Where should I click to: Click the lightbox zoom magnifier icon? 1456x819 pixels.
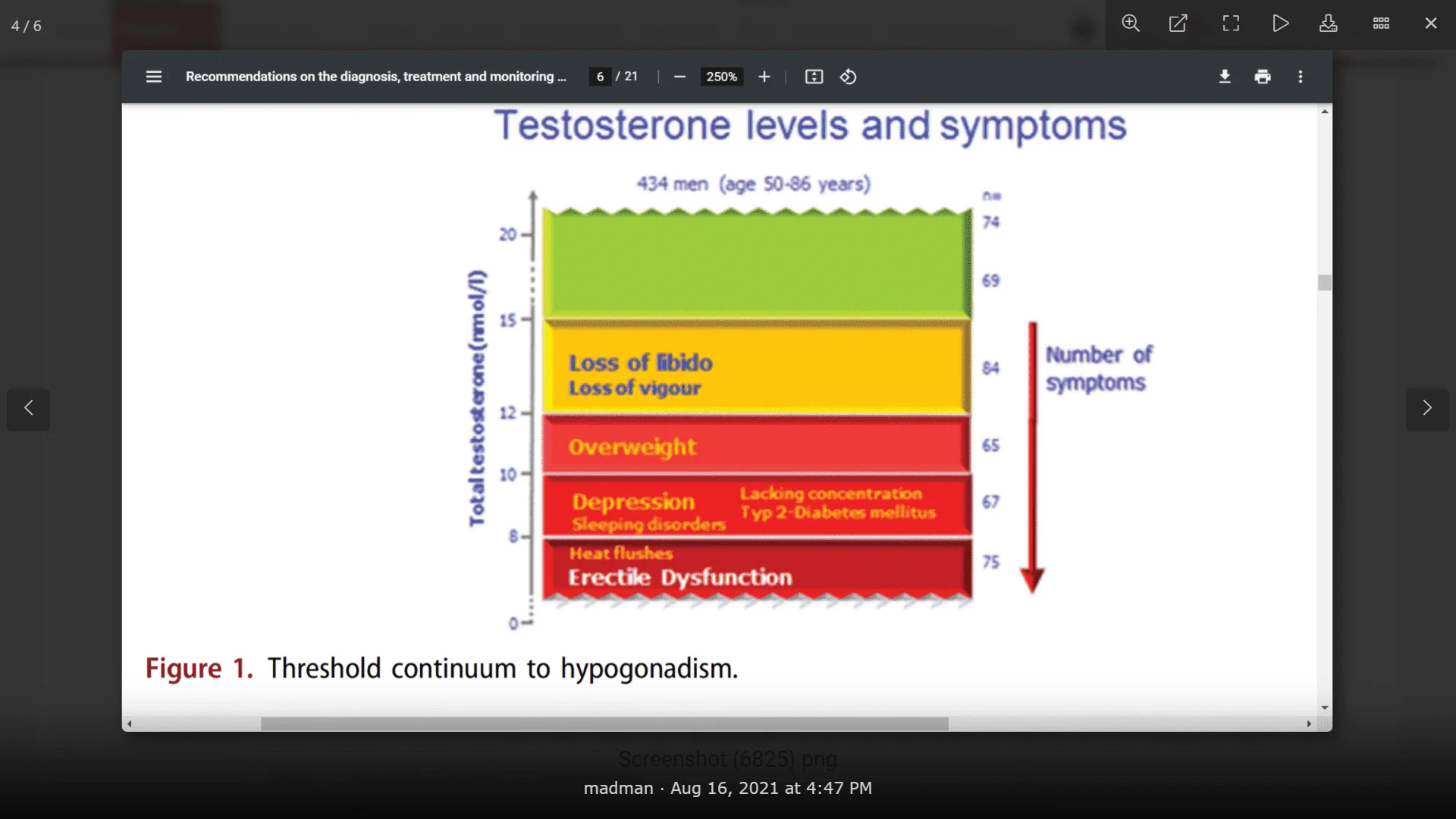pyautogui.click(x=1131, y=24)
